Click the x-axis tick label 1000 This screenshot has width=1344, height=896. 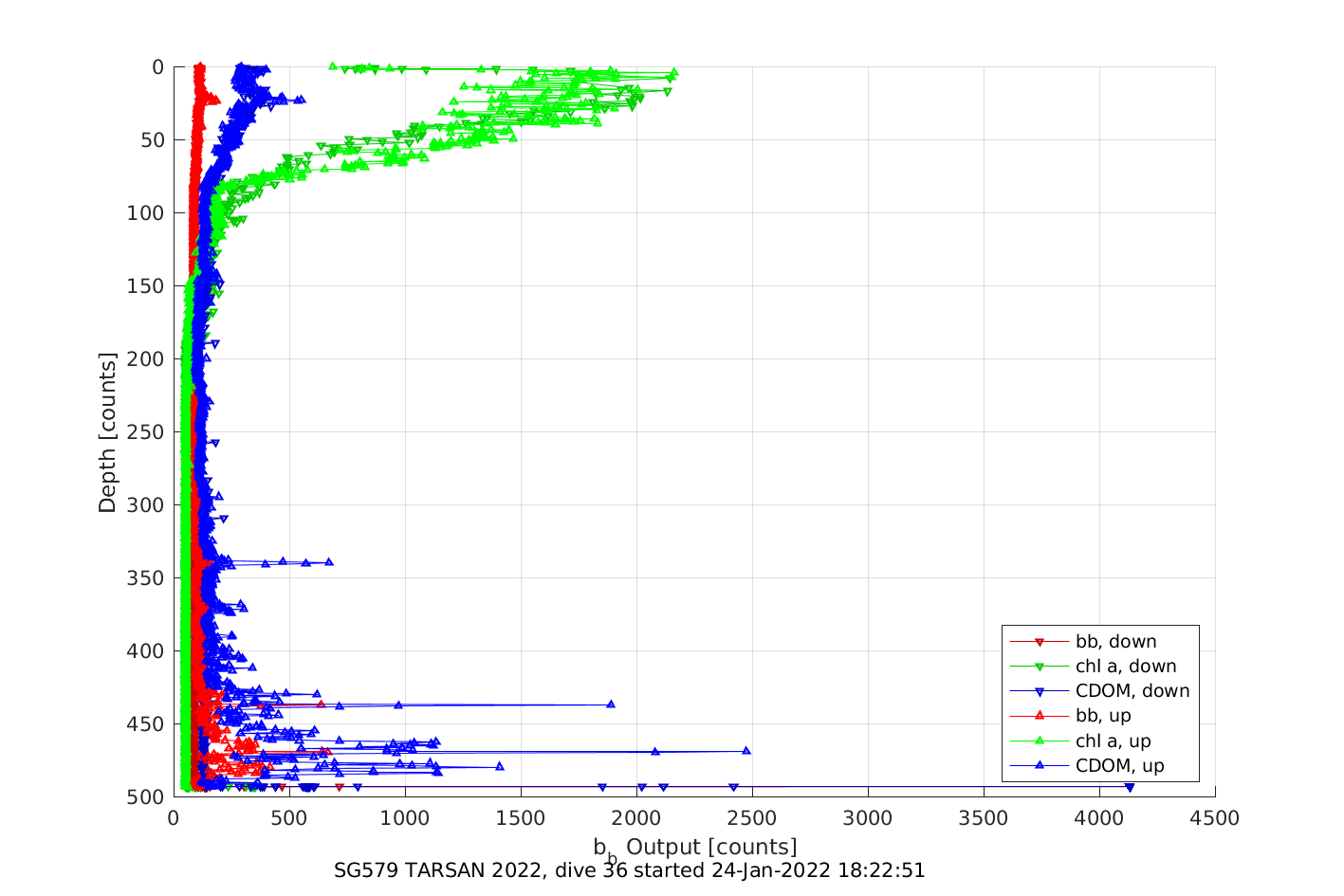click(x=405, y=818)
